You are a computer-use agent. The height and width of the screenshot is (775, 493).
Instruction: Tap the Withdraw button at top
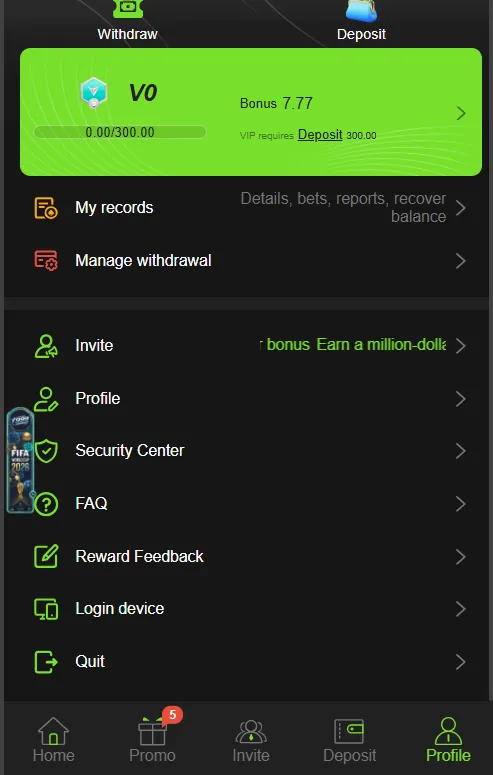pyautogui.click(x=127, y=21)
